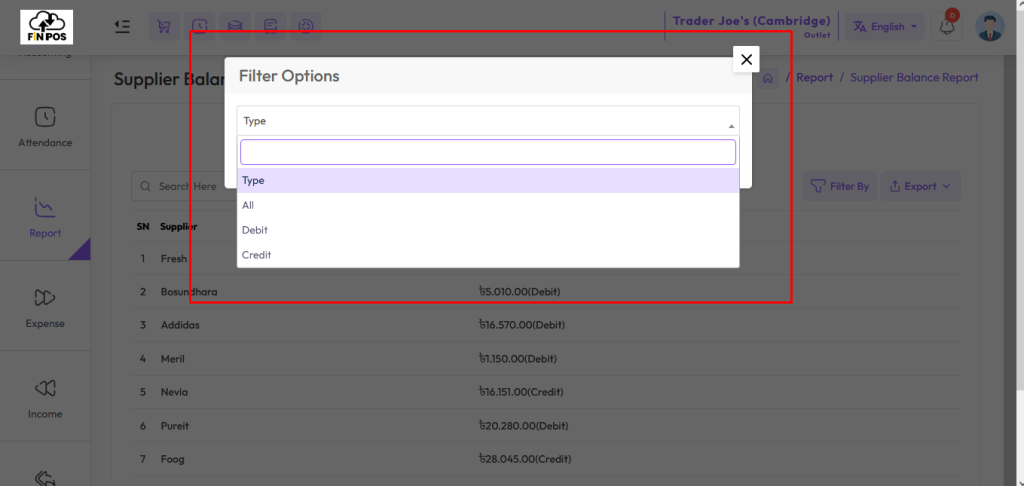This screenshot has width=1024, height=486.
Task: Close the Filter Options dialog
Action: coord(746,59)
